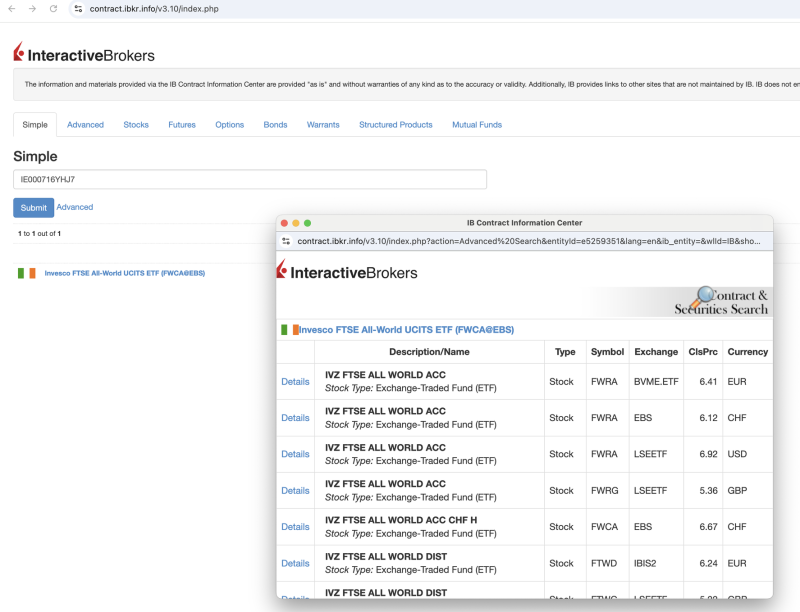Open Details for FWRA EBS CHF row
This screenshot has width=800, height=612.
click(x=295, y=418)
